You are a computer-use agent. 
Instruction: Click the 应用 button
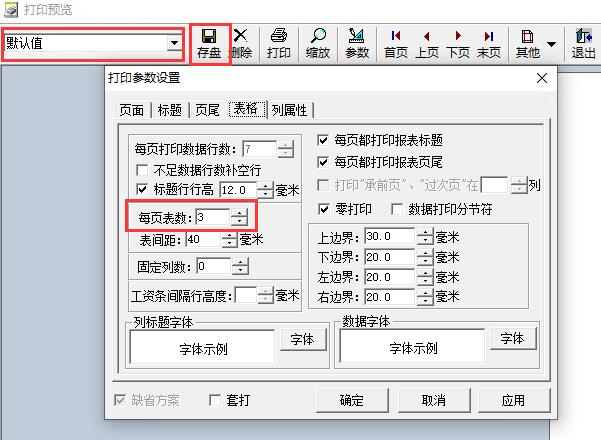(513, 400)
